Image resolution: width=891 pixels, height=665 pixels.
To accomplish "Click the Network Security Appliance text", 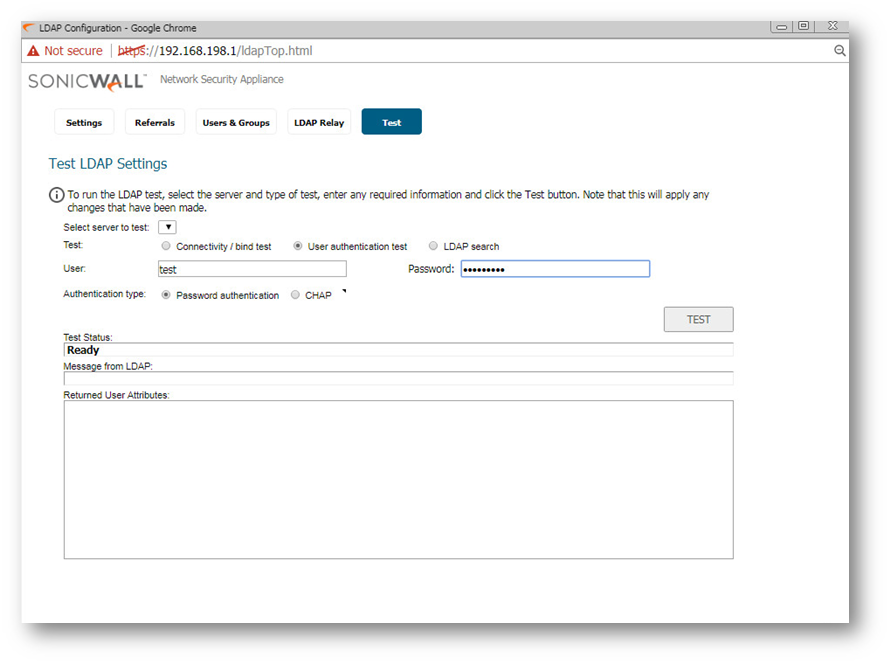I will point(222,80).
